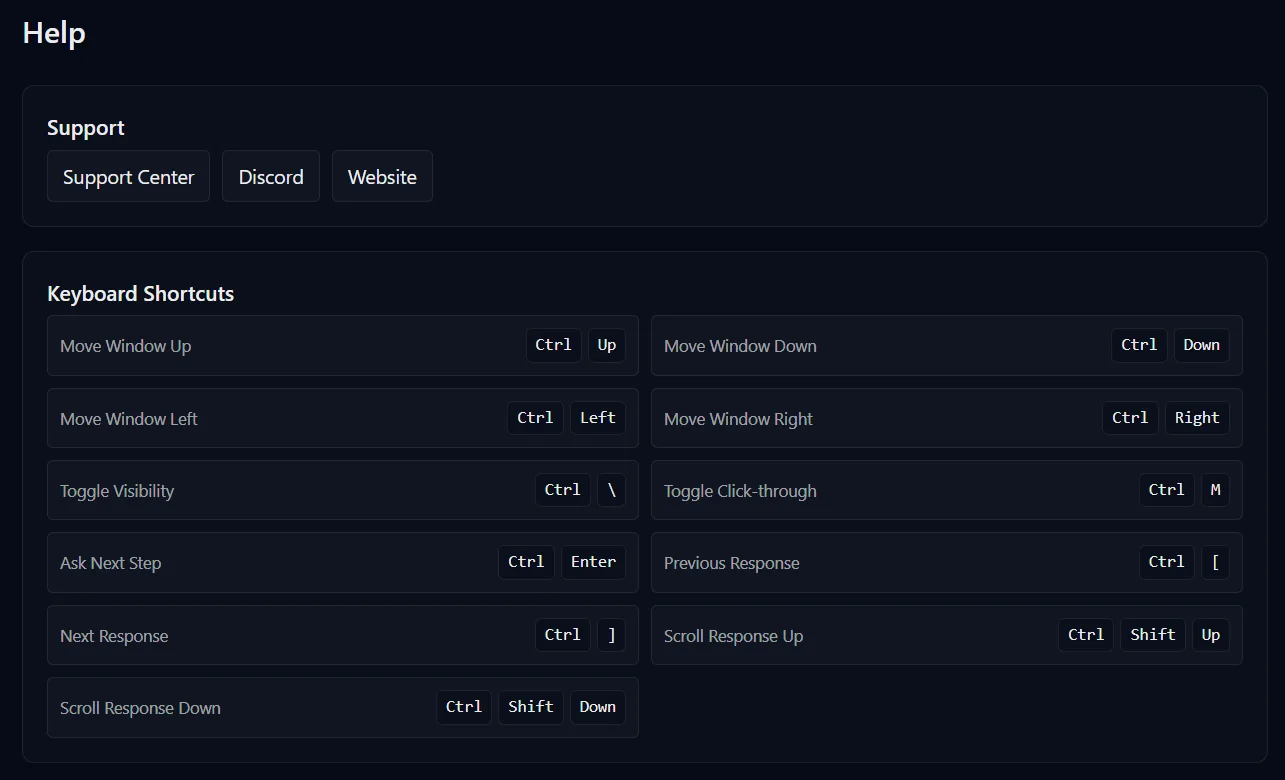The image size is (1285, 780).
Task: Click Shift key in Scroll Response Up row
Action: 1153,635
